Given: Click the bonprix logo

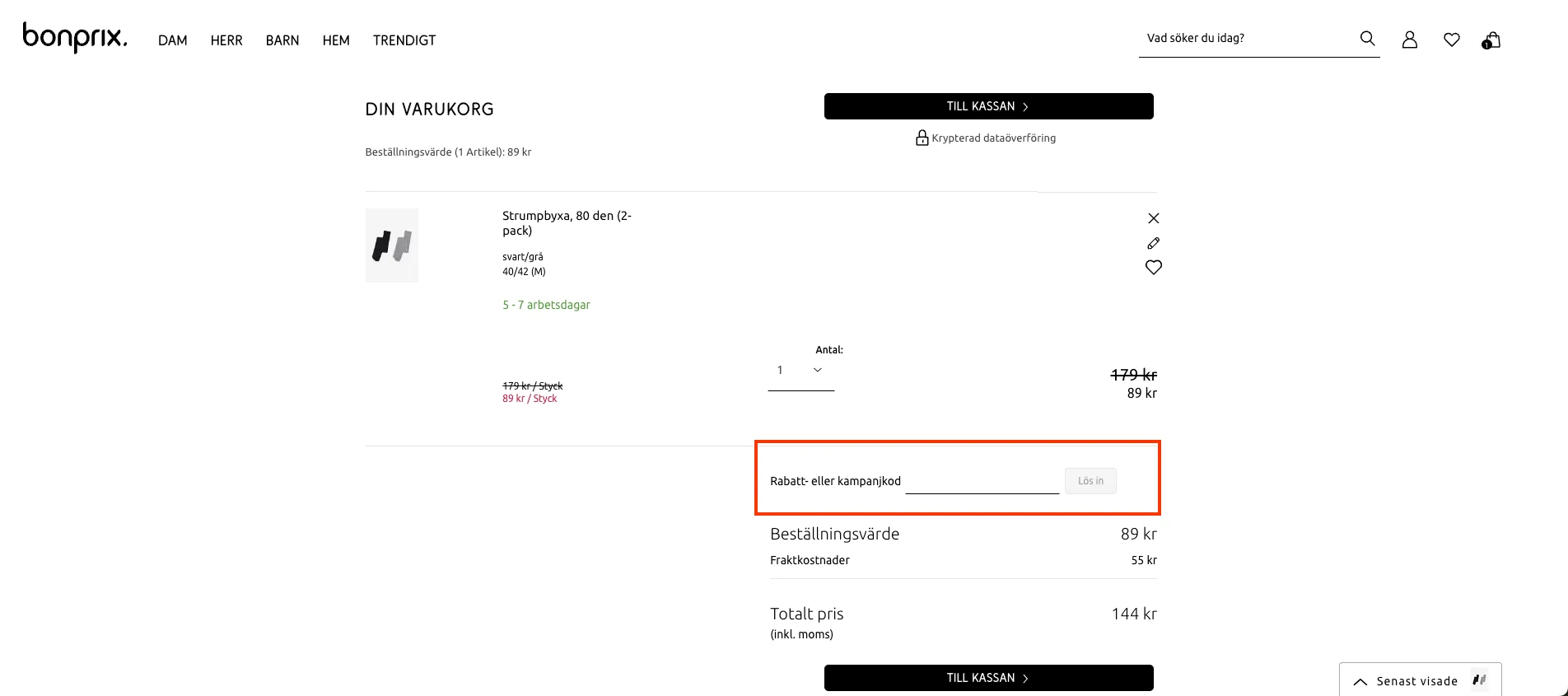Looking at the screenshot, I should [x=75, y=38].
